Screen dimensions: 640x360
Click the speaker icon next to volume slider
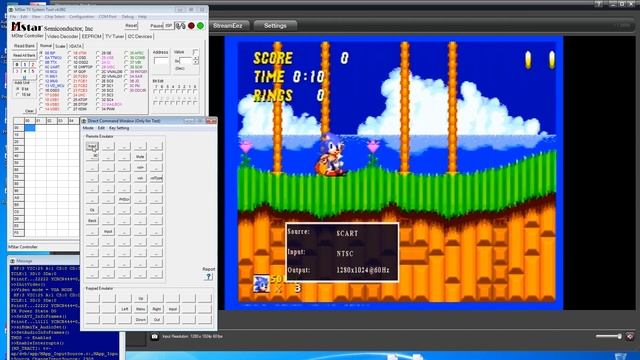click(630, 336)
